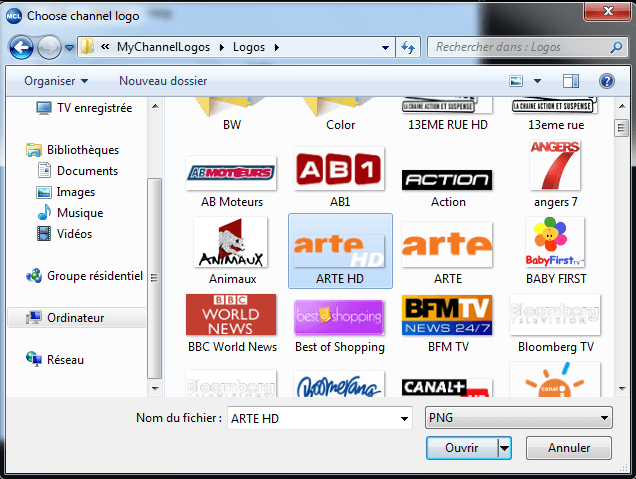Image resolution: width=636 pixels, height=479 pixels.
Task: Select Réseau in sidebar
Action: [55, 359]
